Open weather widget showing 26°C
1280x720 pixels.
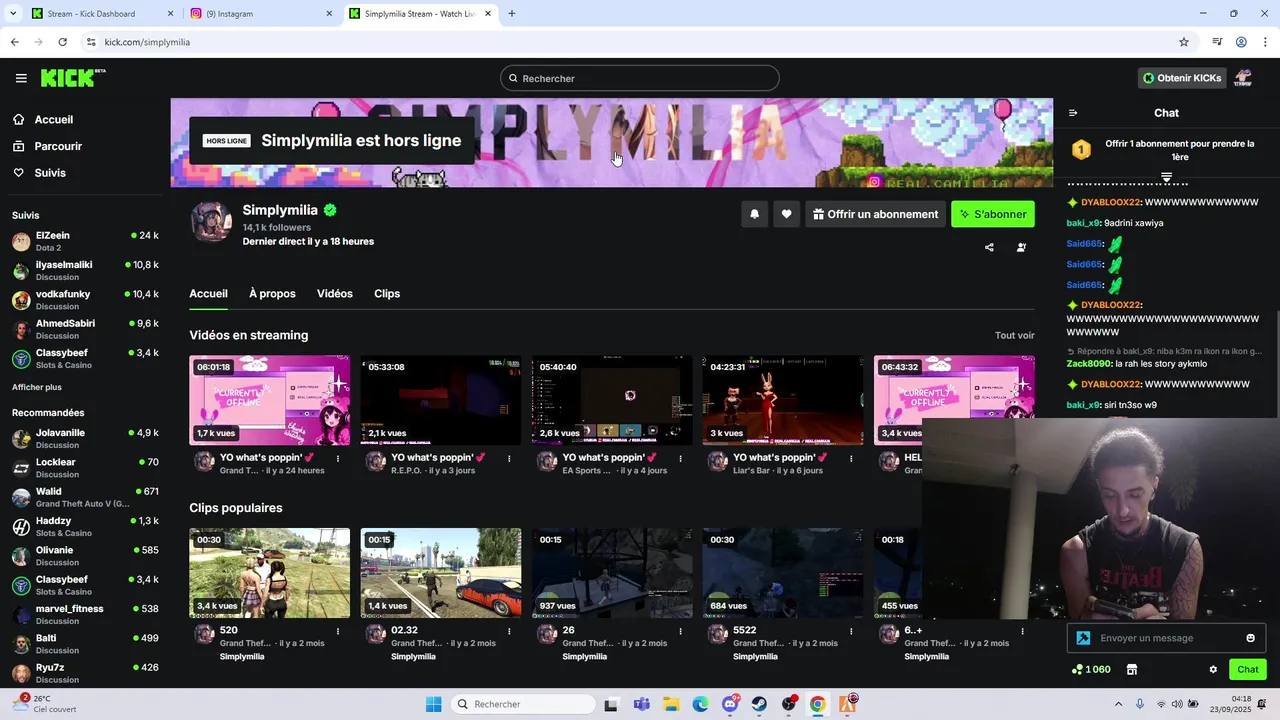(45, 704)
